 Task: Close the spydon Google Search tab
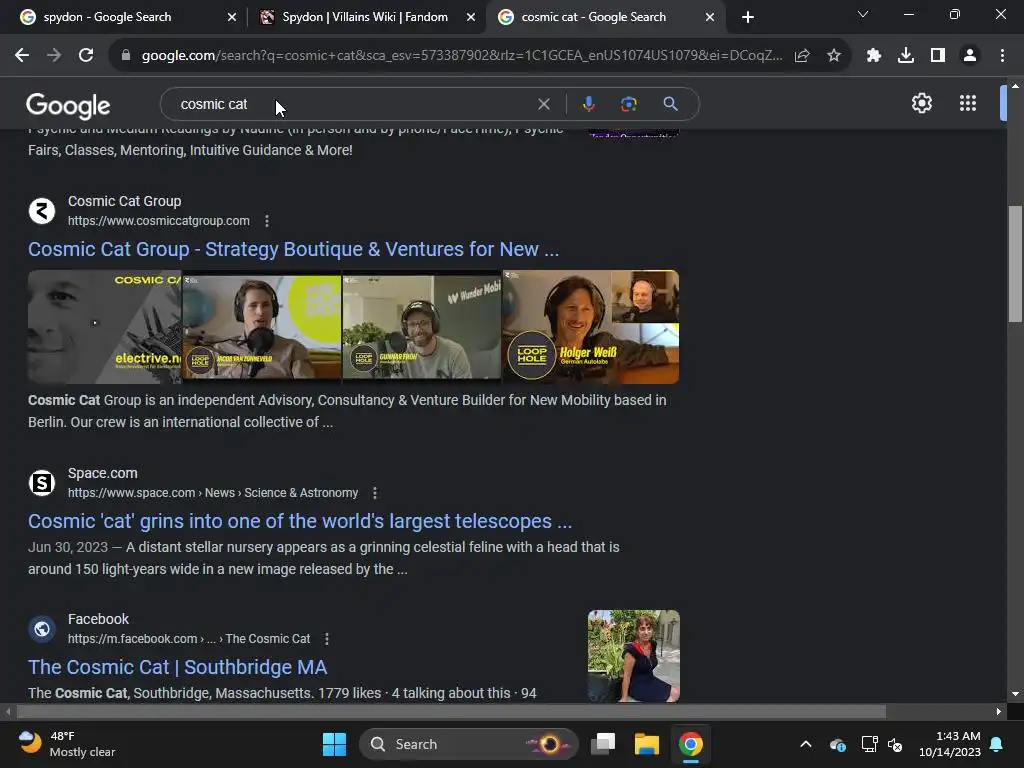coord(231,18)
